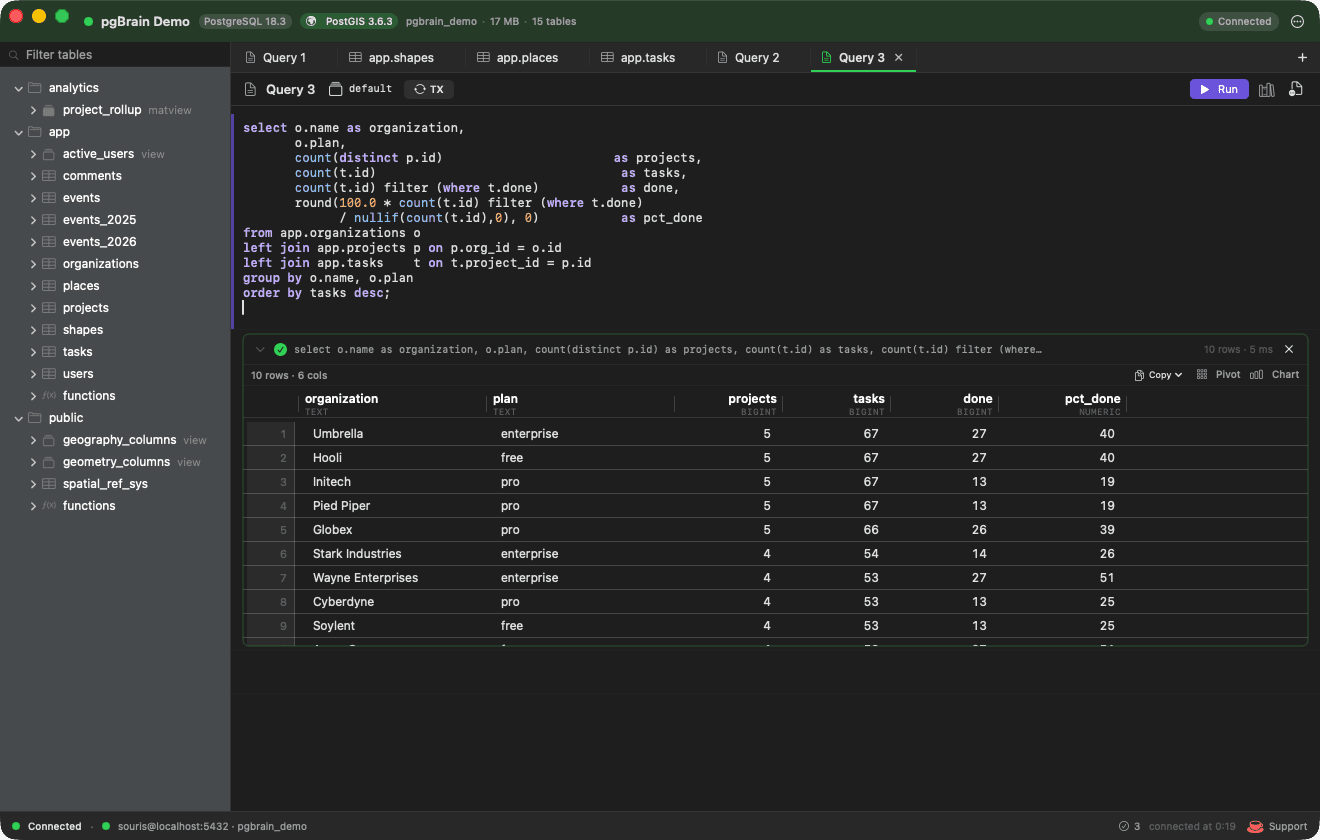Click the green success check icon
The image size is (1320, 840).
pos(280,350)
